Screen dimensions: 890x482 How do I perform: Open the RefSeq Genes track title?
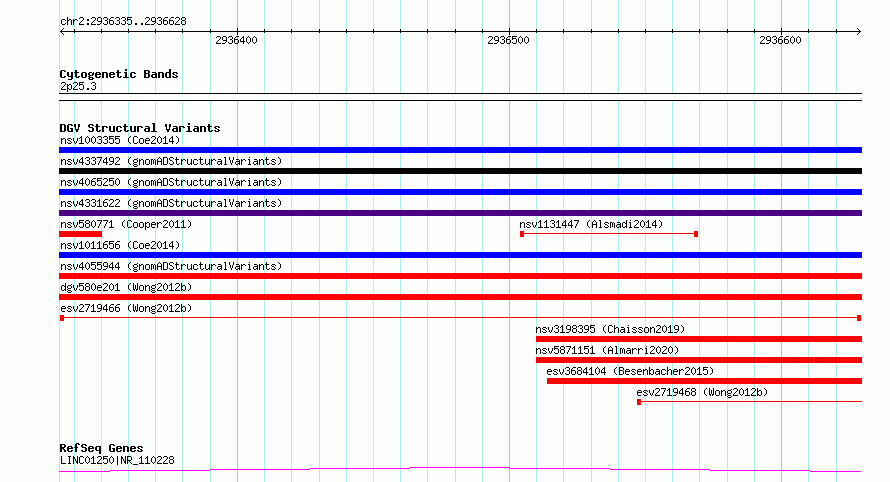101,448
